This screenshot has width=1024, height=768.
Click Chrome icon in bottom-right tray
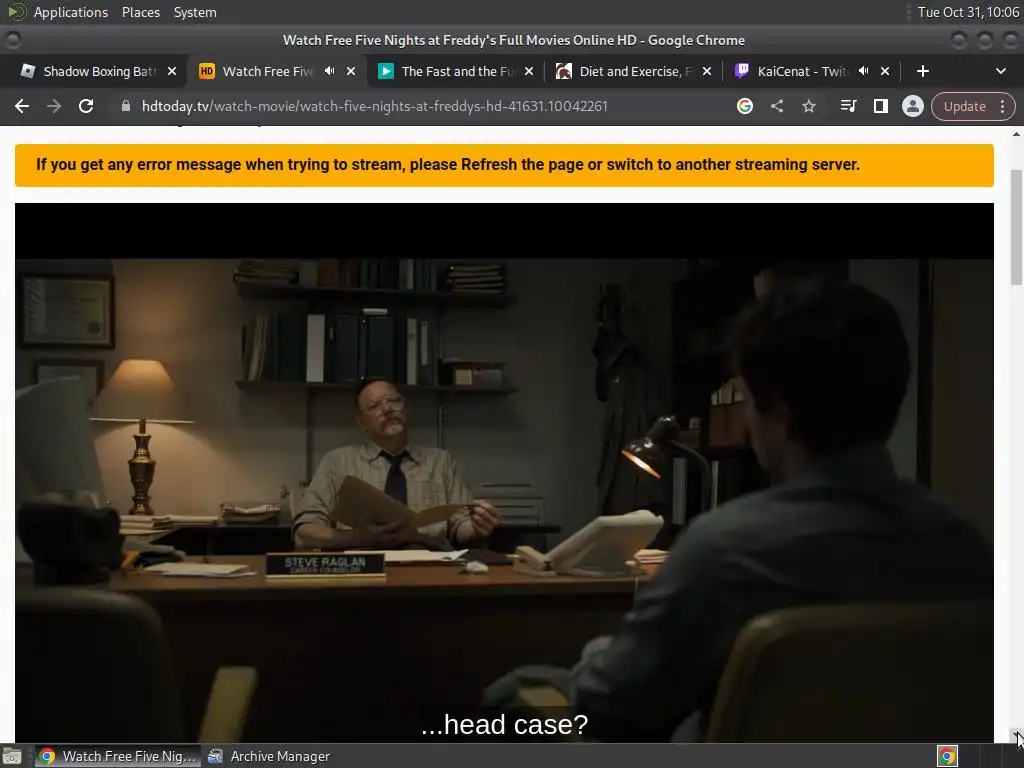pyautogui.click(x=947, y=756)
